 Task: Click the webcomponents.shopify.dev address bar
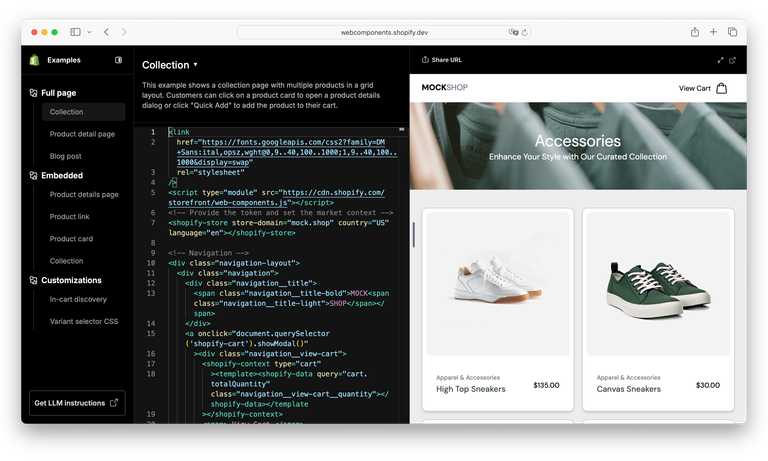(384, 32)
